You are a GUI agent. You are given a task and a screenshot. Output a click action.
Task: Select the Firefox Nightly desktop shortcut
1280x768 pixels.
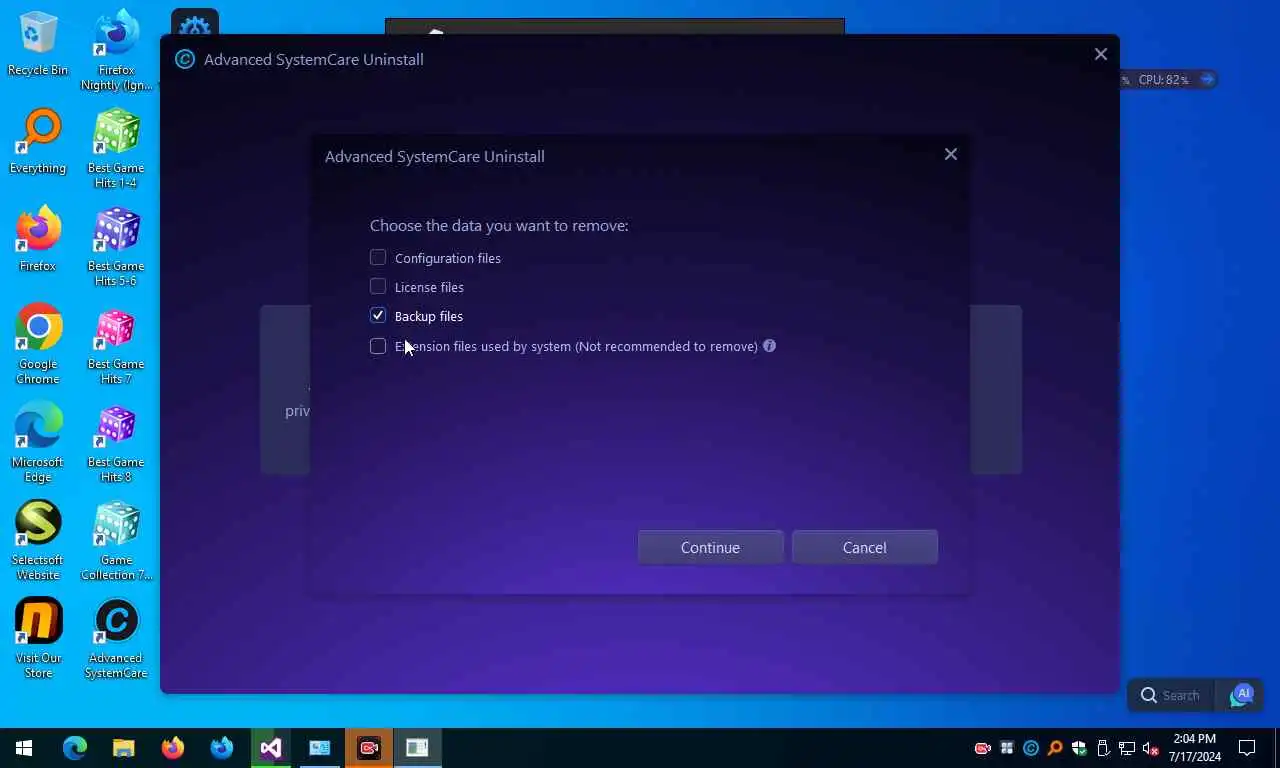[116, 50]
